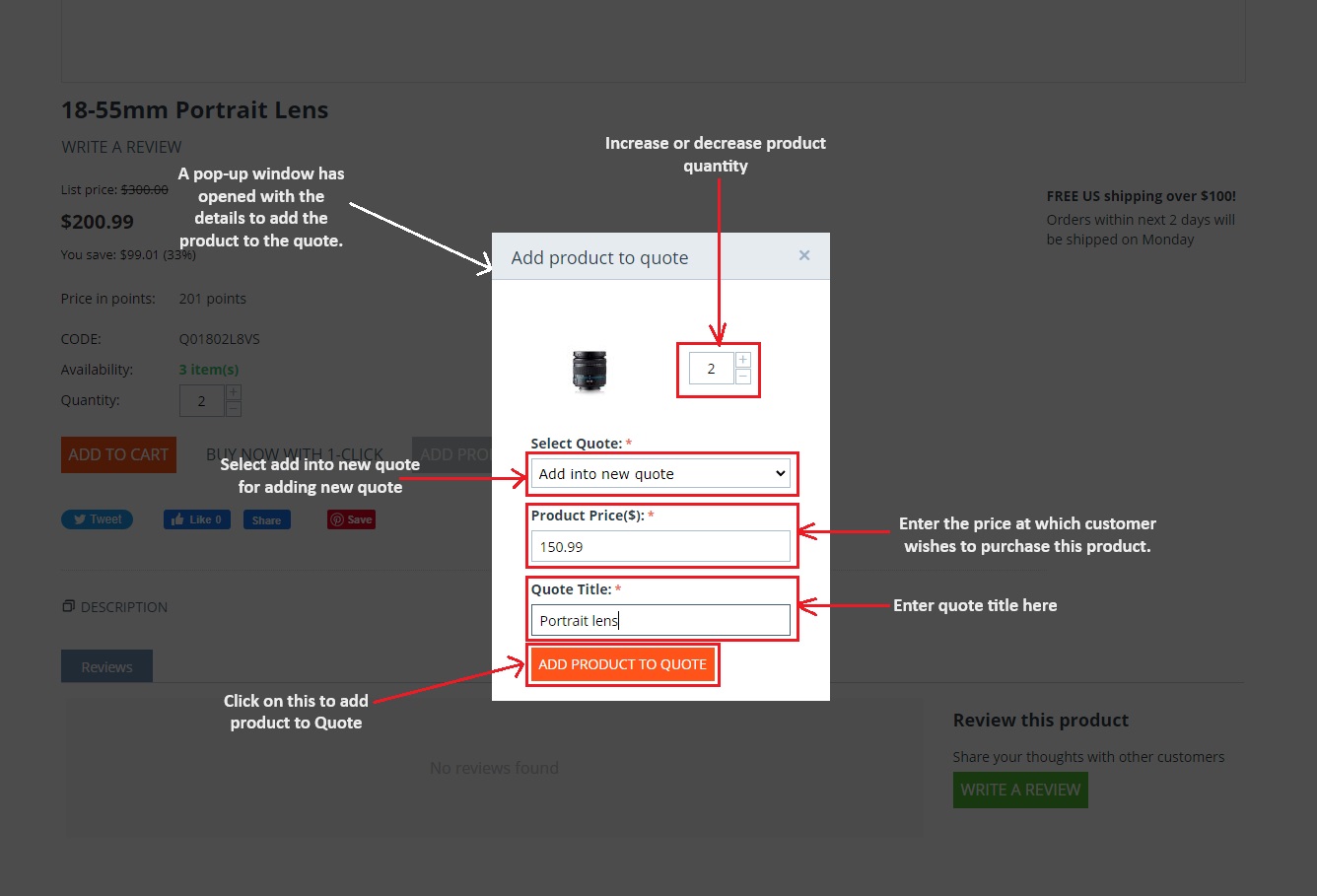Image resolution: width=1317 pixels, height=896 pixels.
Task: Click the Facebook Share button
Action: tap(267, 519)
